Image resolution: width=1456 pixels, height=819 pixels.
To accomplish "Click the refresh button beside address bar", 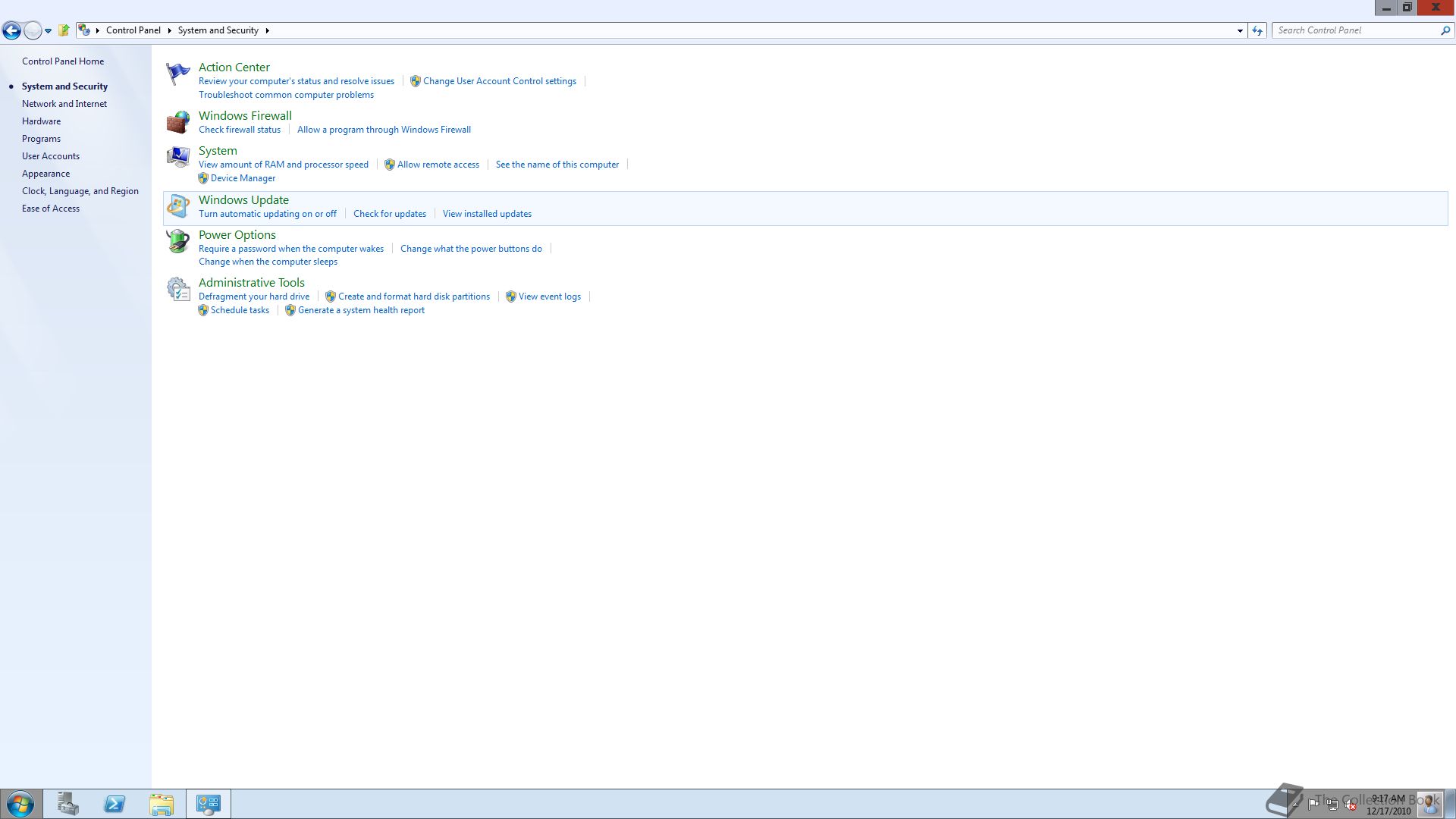I will (x=1257, y=30).
